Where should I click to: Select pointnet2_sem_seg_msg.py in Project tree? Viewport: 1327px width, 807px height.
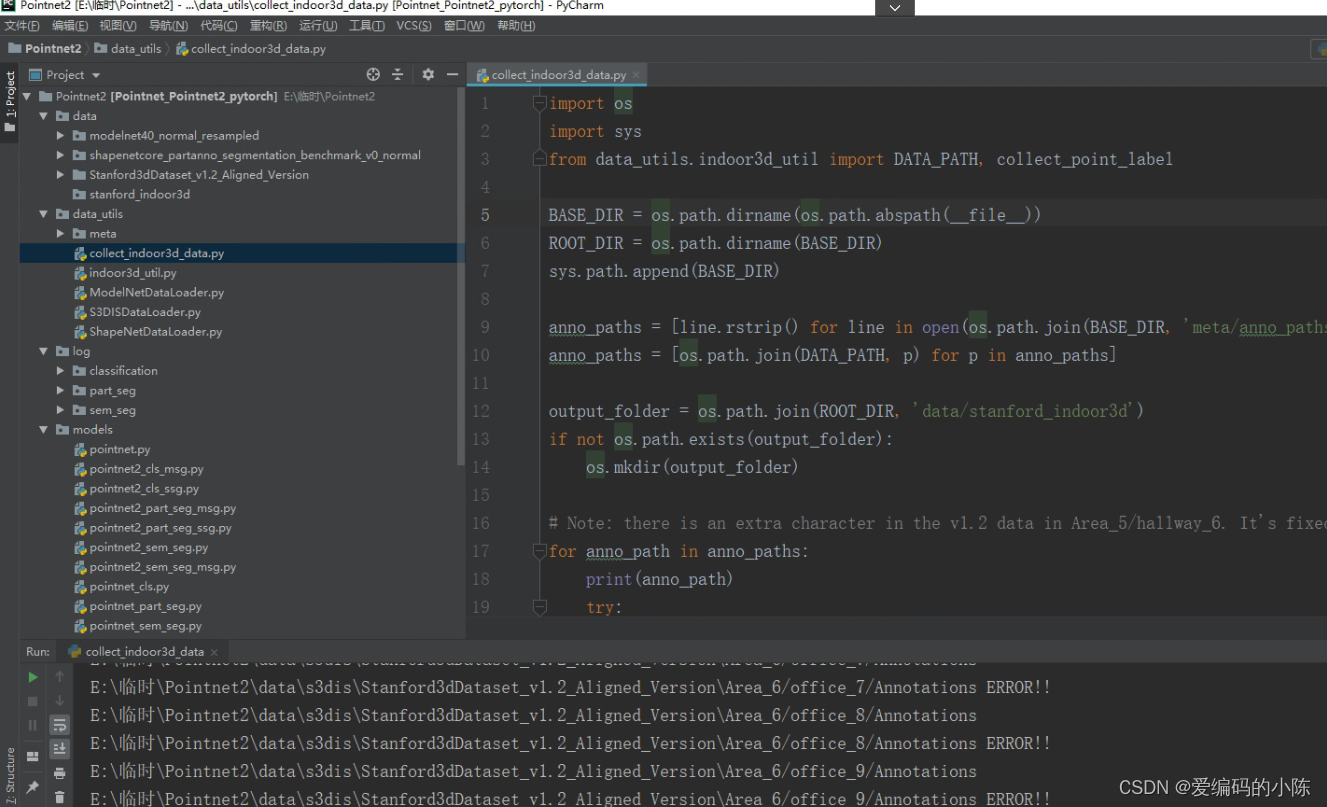pos(162,567)
